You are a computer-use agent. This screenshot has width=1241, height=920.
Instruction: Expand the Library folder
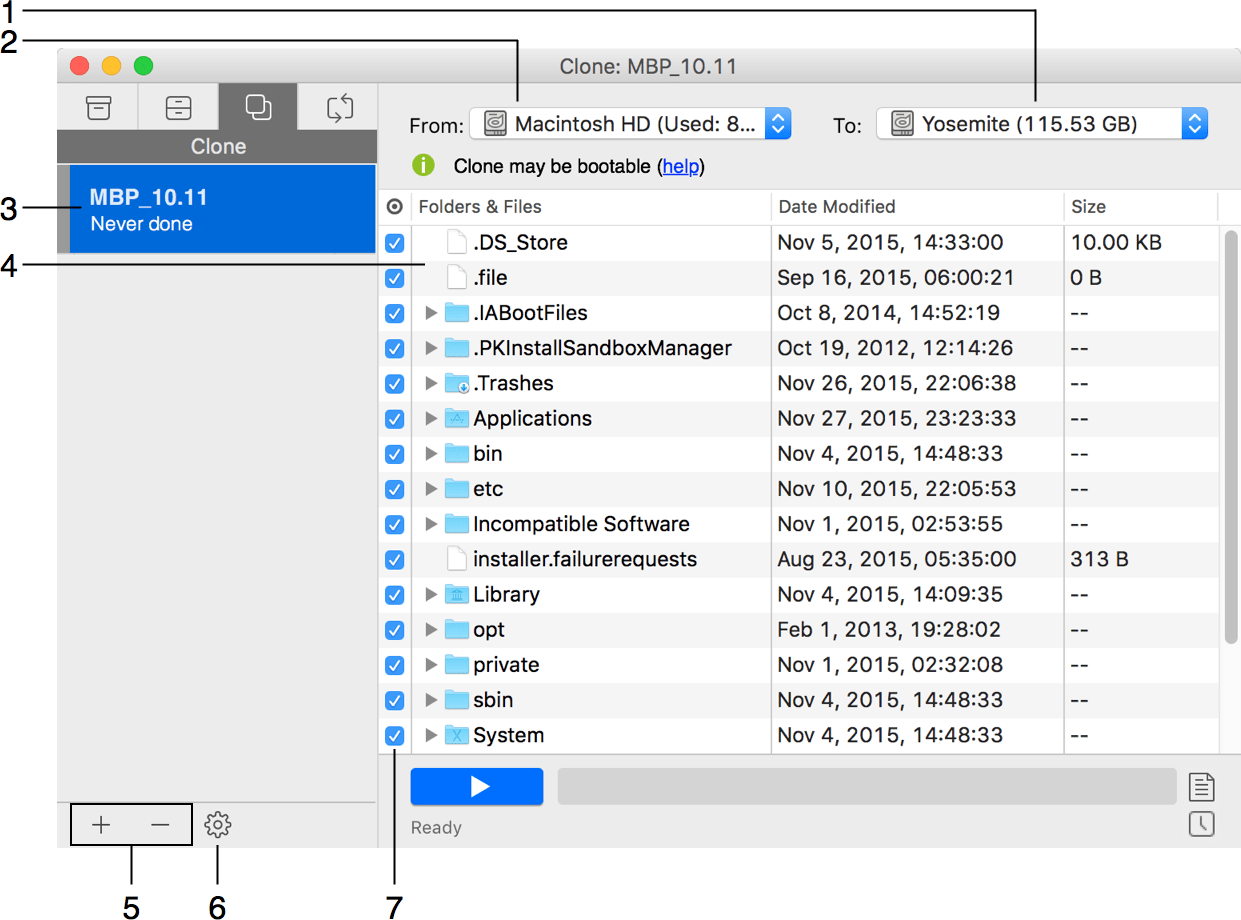pos(431,594)
